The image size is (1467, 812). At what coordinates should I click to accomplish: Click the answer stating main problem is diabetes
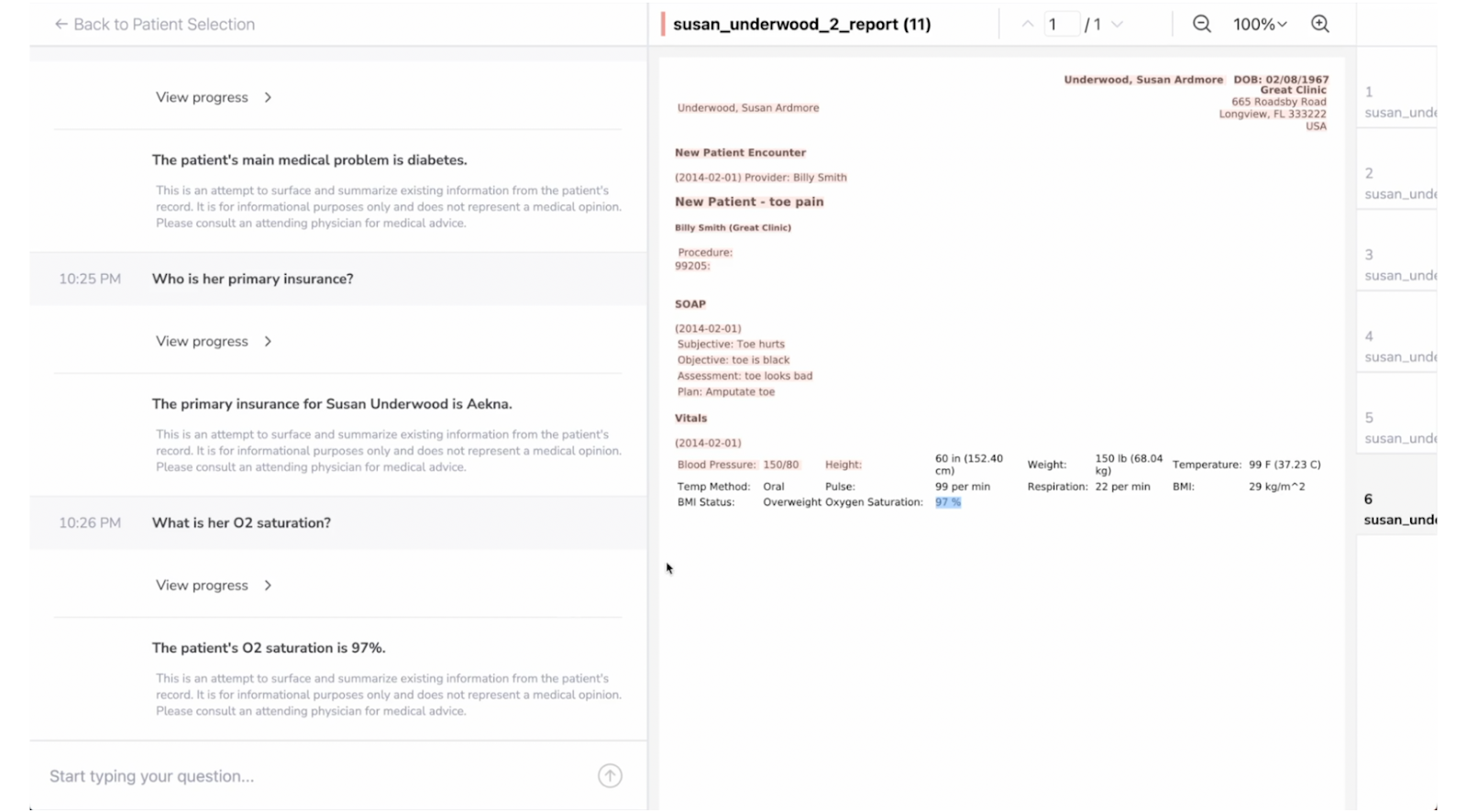coord(309,160)
